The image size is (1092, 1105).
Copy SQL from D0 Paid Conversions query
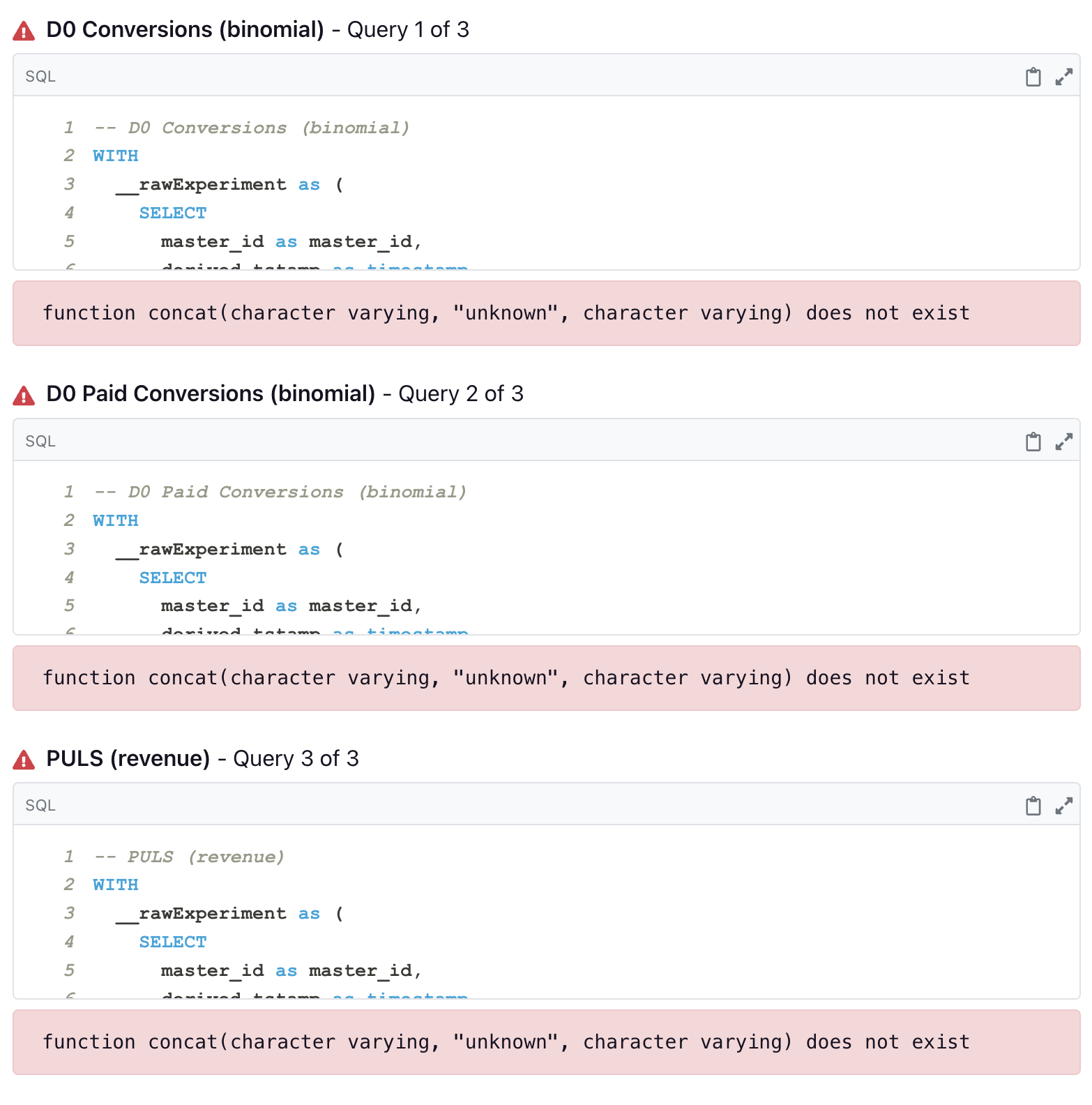[x=1034, y=441]
